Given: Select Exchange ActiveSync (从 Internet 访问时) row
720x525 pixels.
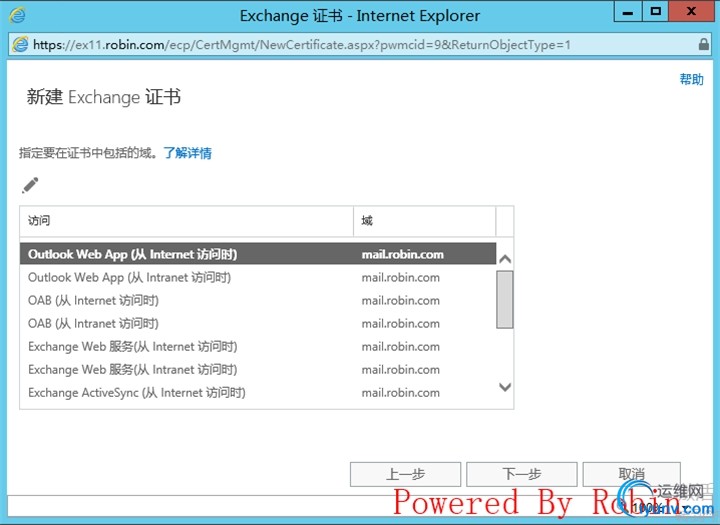Looking at the screenshot, I should point(258,392).
